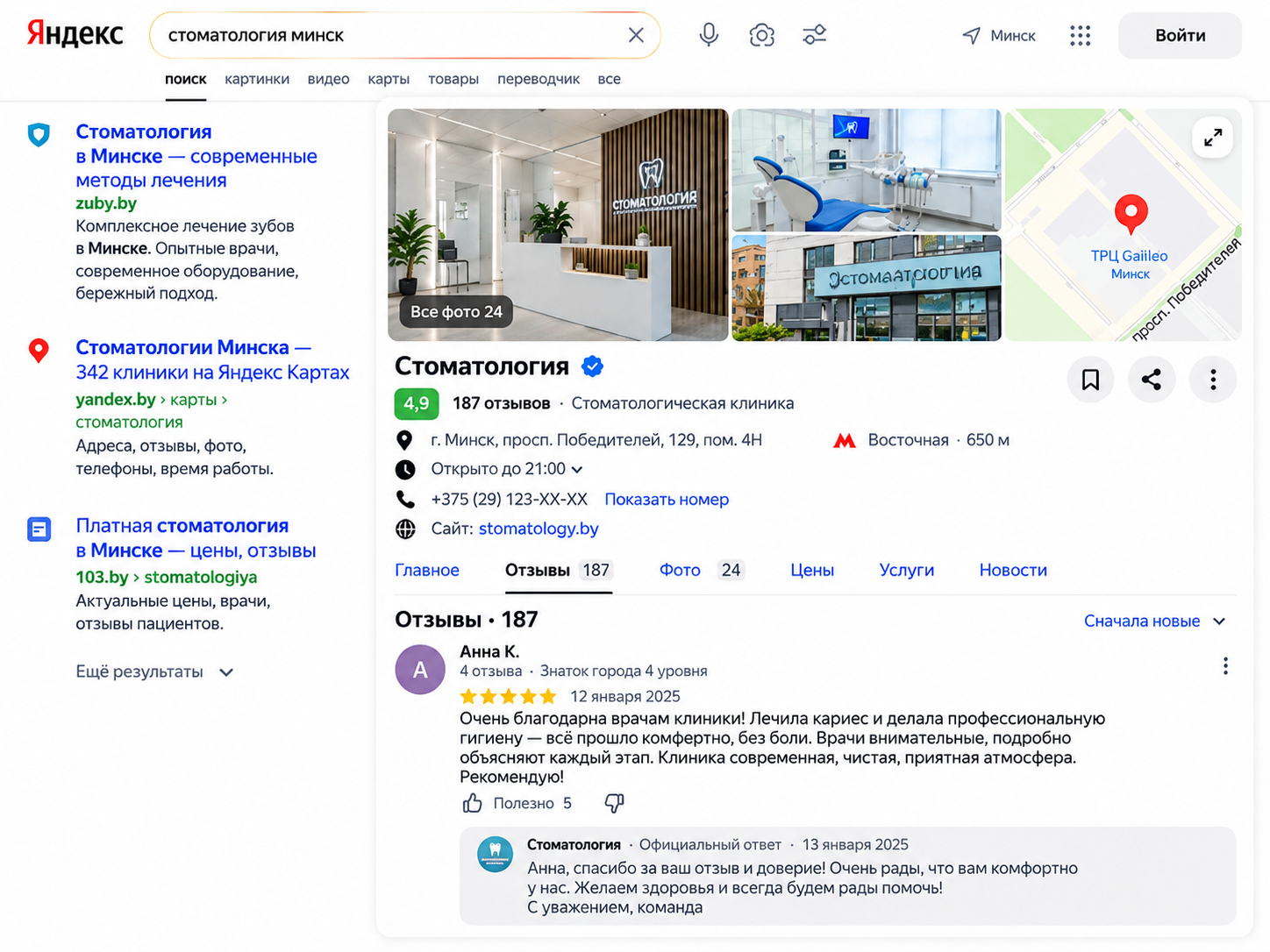Click the shield icon beside zuby.by result

[39, 134]
